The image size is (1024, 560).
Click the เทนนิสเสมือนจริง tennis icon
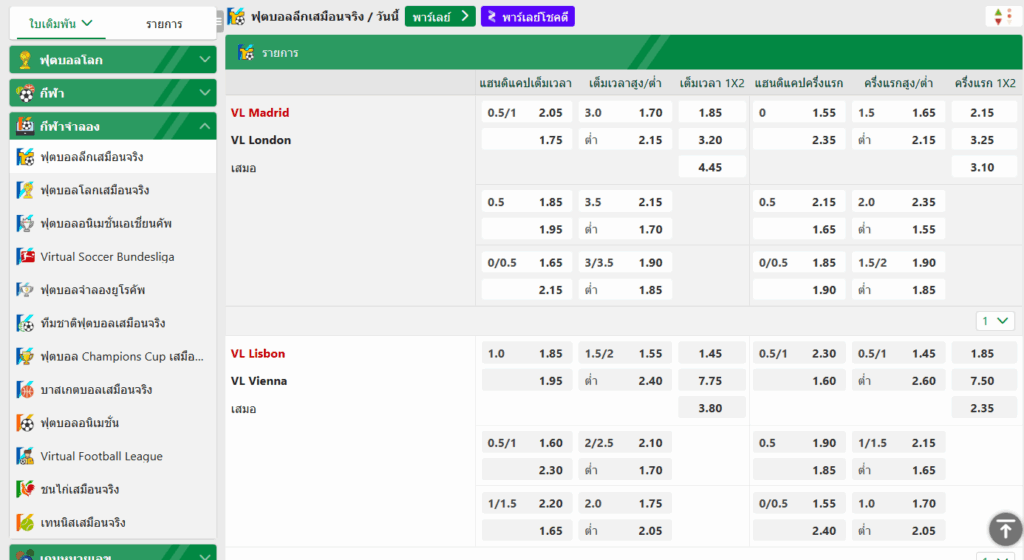25,523
